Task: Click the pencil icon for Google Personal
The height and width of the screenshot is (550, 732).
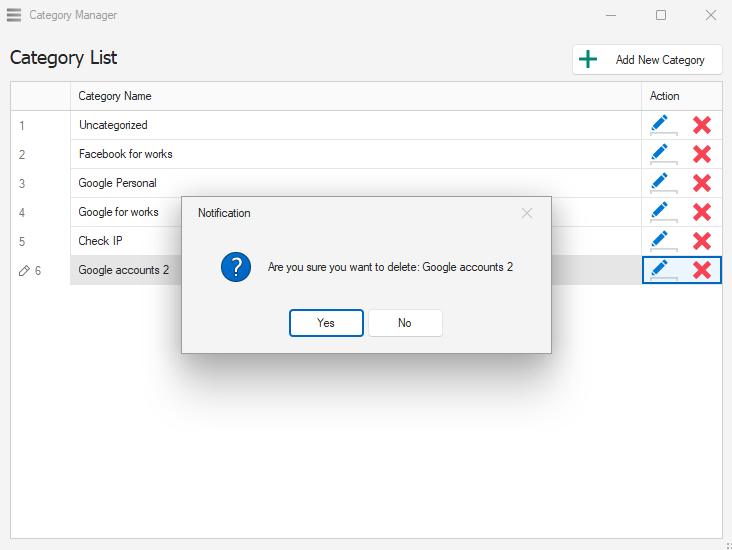Action: [x=660, y=183]
